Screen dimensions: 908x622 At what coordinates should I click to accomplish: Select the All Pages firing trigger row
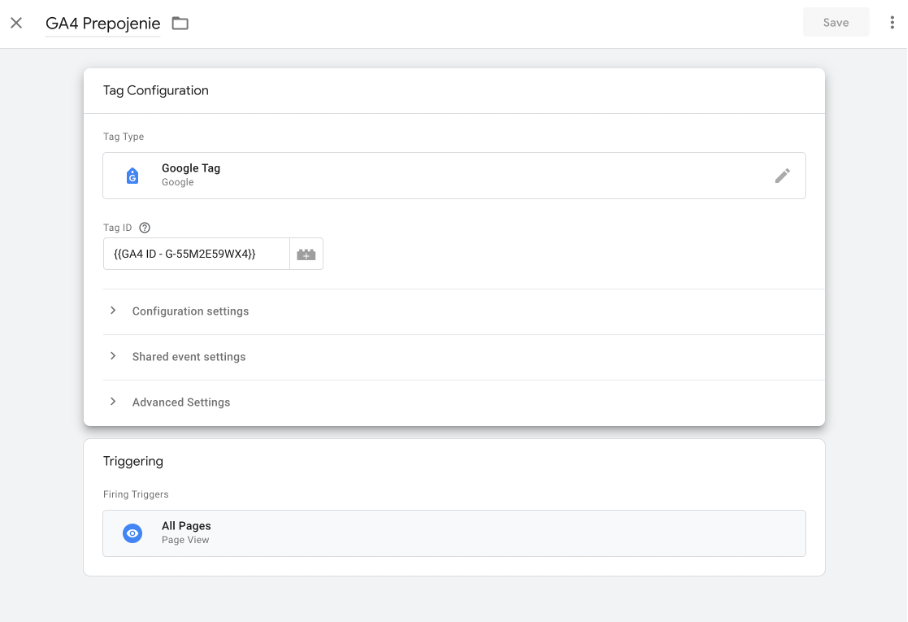[x=453, y=533]
